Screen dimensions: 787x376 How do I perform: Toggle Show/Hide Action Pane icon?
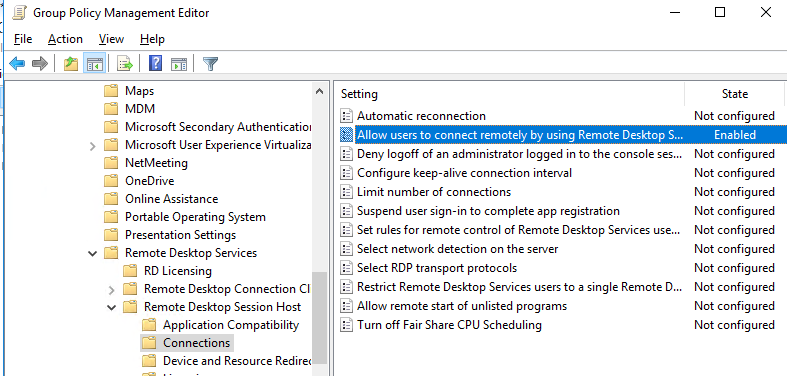179,64
